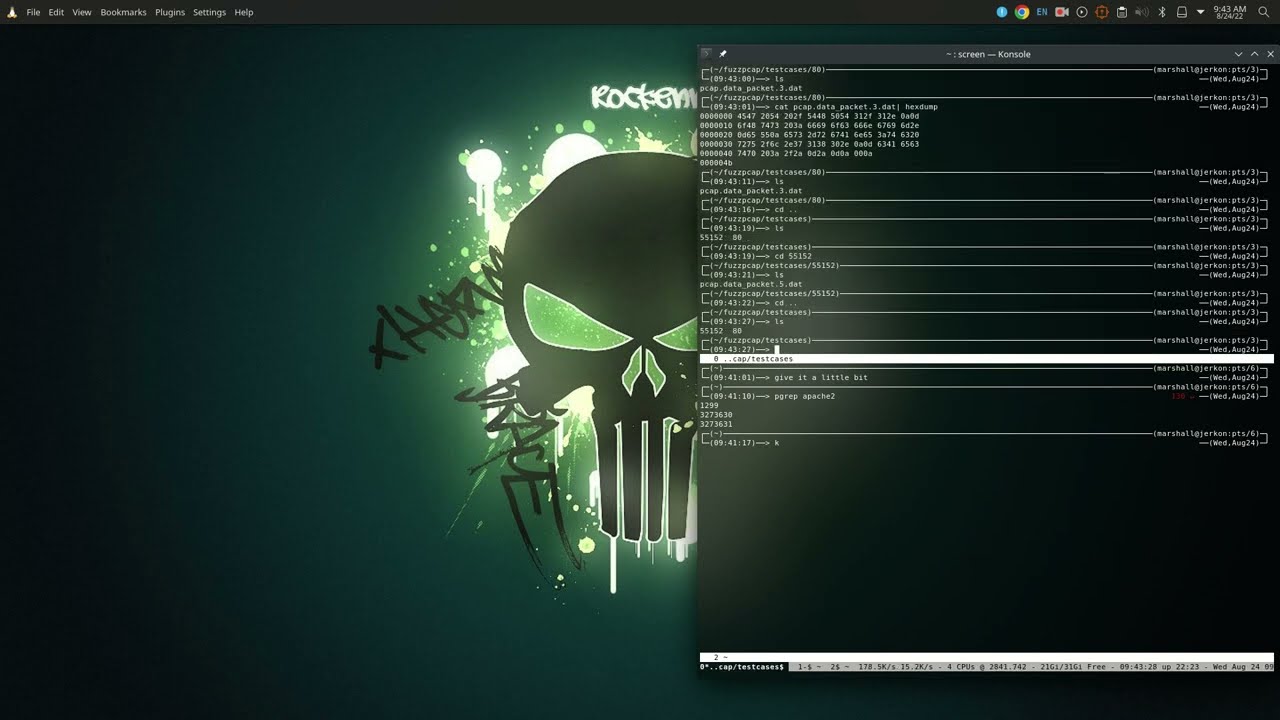Click the blue notification tray icon

pyautogui.click(x=1002, y=12)
